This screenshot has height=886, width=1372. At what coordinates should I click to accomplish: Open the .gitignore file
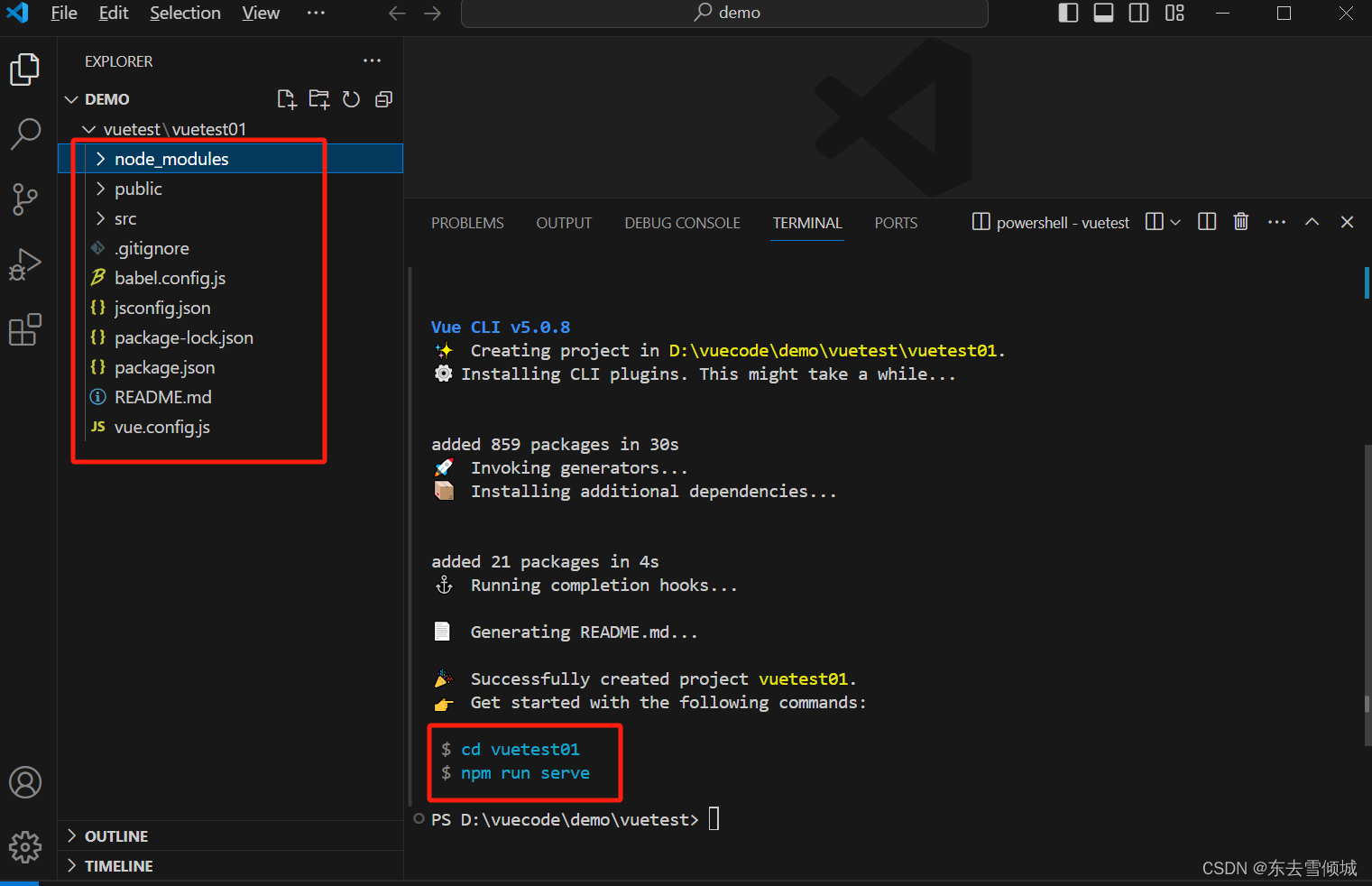coord(231,248)
